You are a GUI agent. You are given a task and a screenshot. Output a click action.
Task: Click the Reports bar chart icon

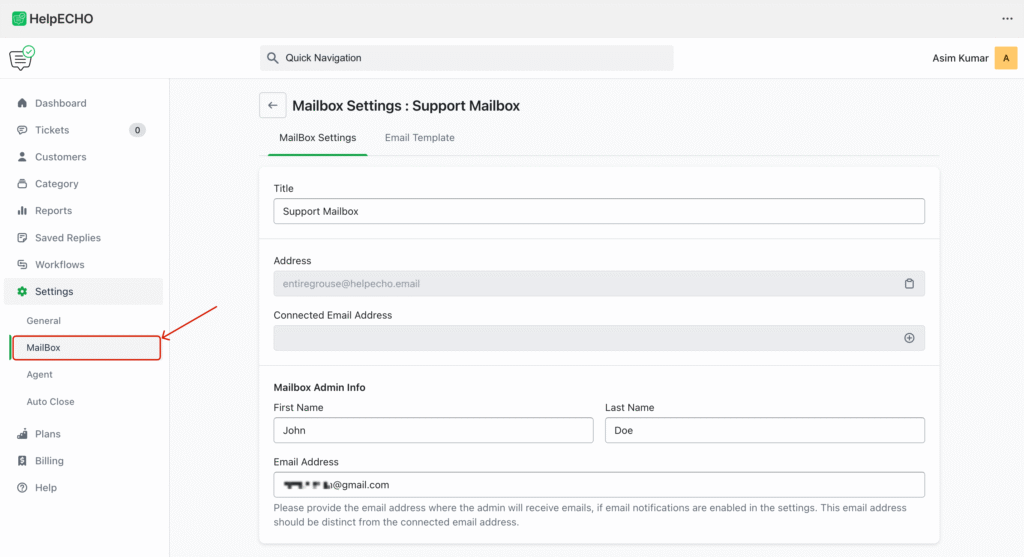pyautogui.click(x=22, y=211)
